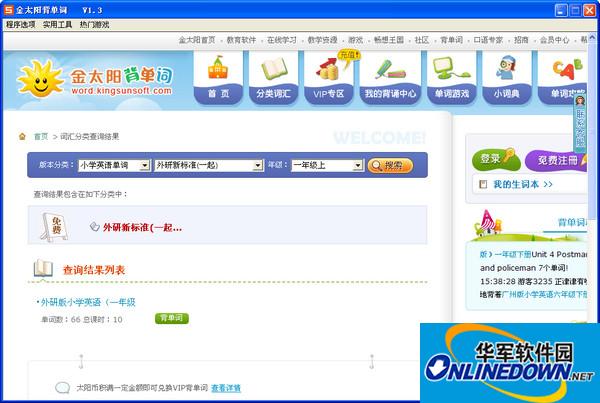Viewport: 600px width, 403px height.
Task: Click the 词汇分类查询结果 breadcrumb text
Action: [90, 136]
